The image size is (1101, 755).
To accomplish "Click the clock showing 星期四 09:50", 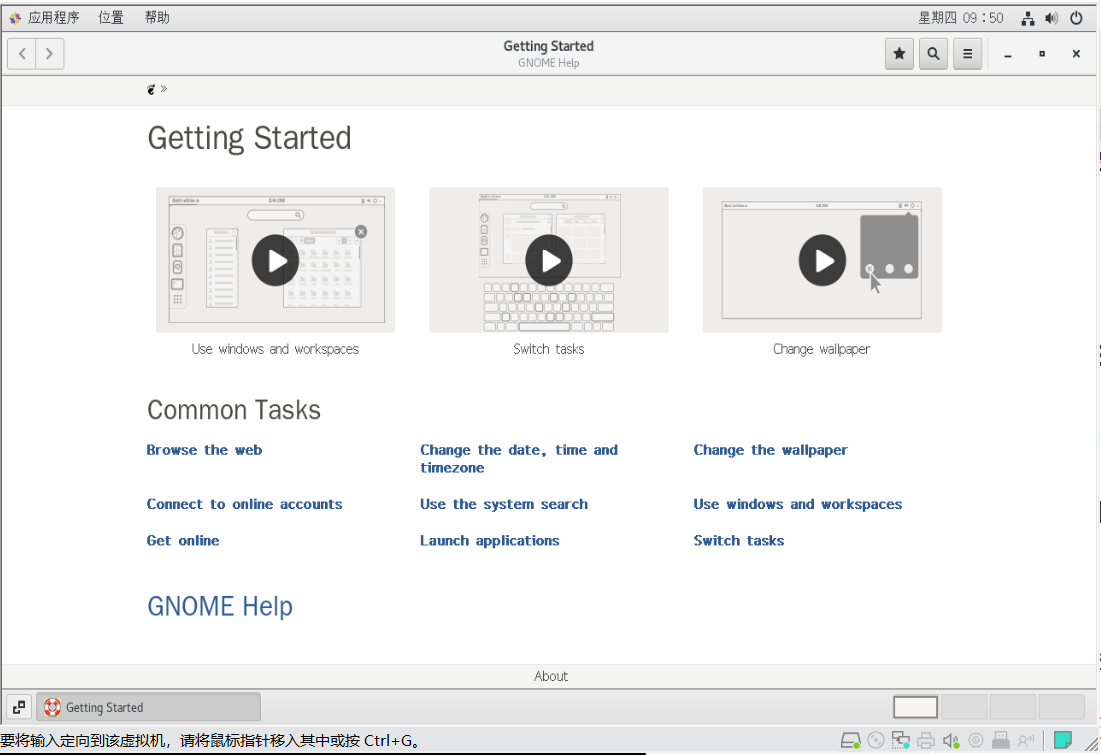I will coord(961,18).
